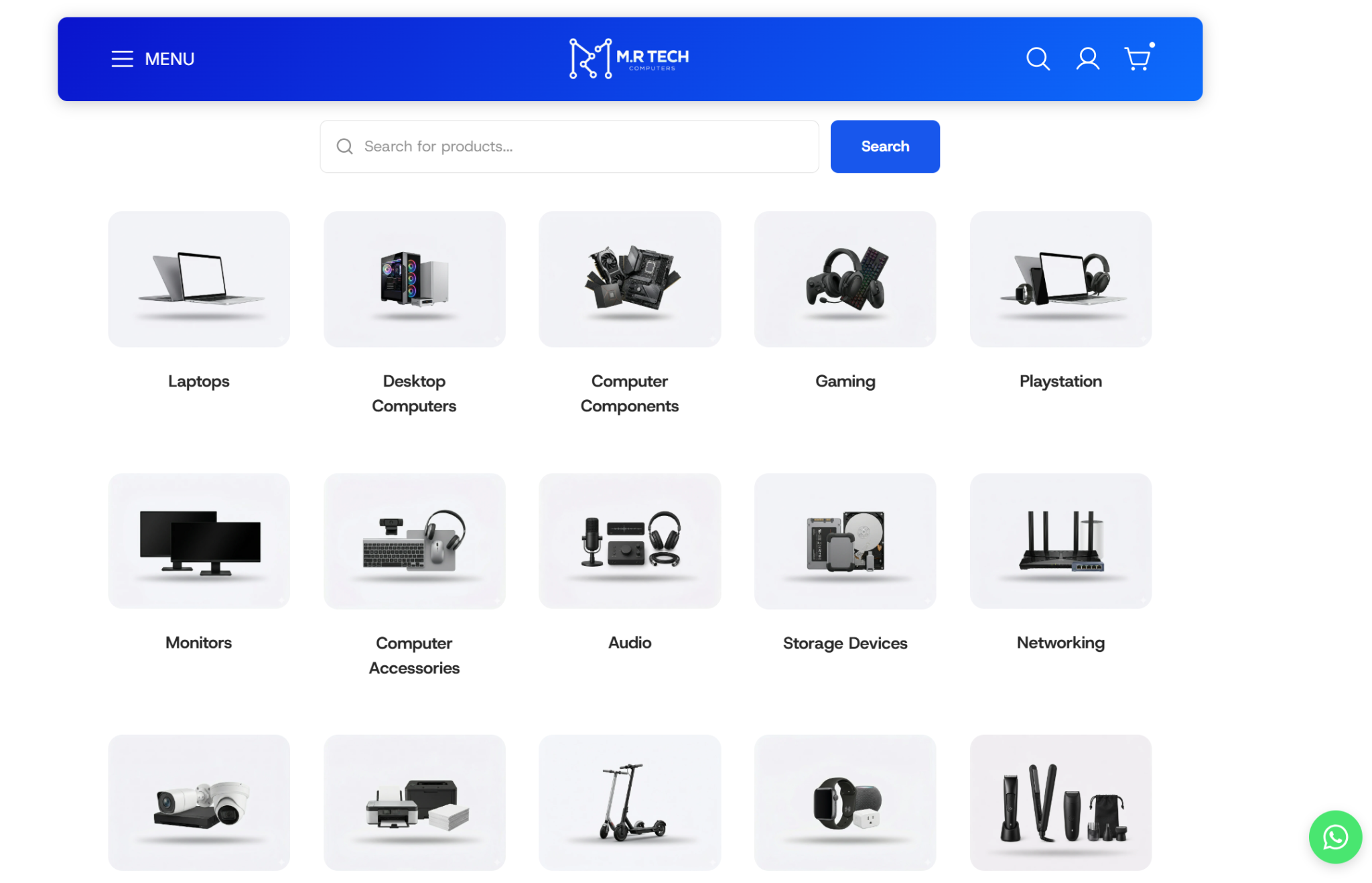1372x883 pixels.
Task: Click the header search magnifier icon
Action: tap(1038, 59)
